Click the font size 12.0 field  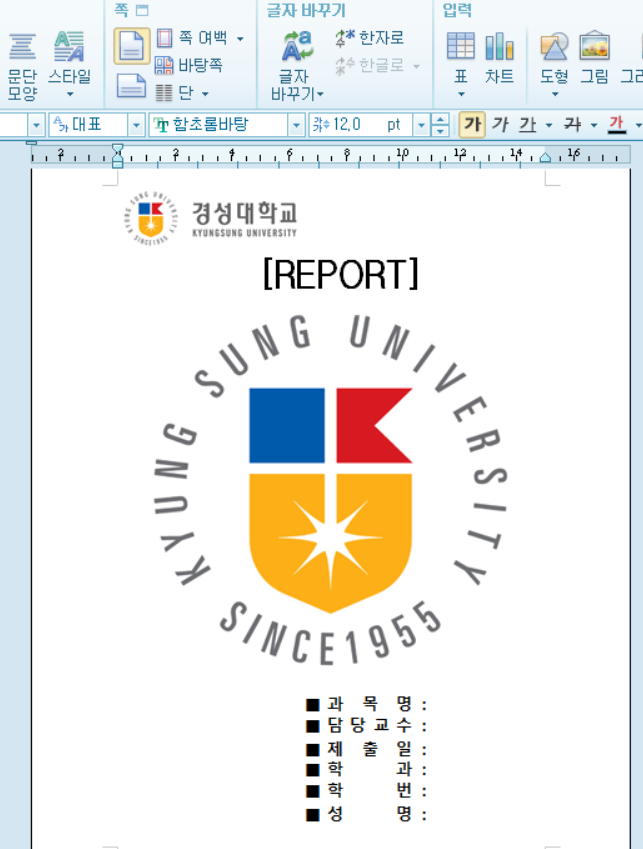[x=360, y=125]
